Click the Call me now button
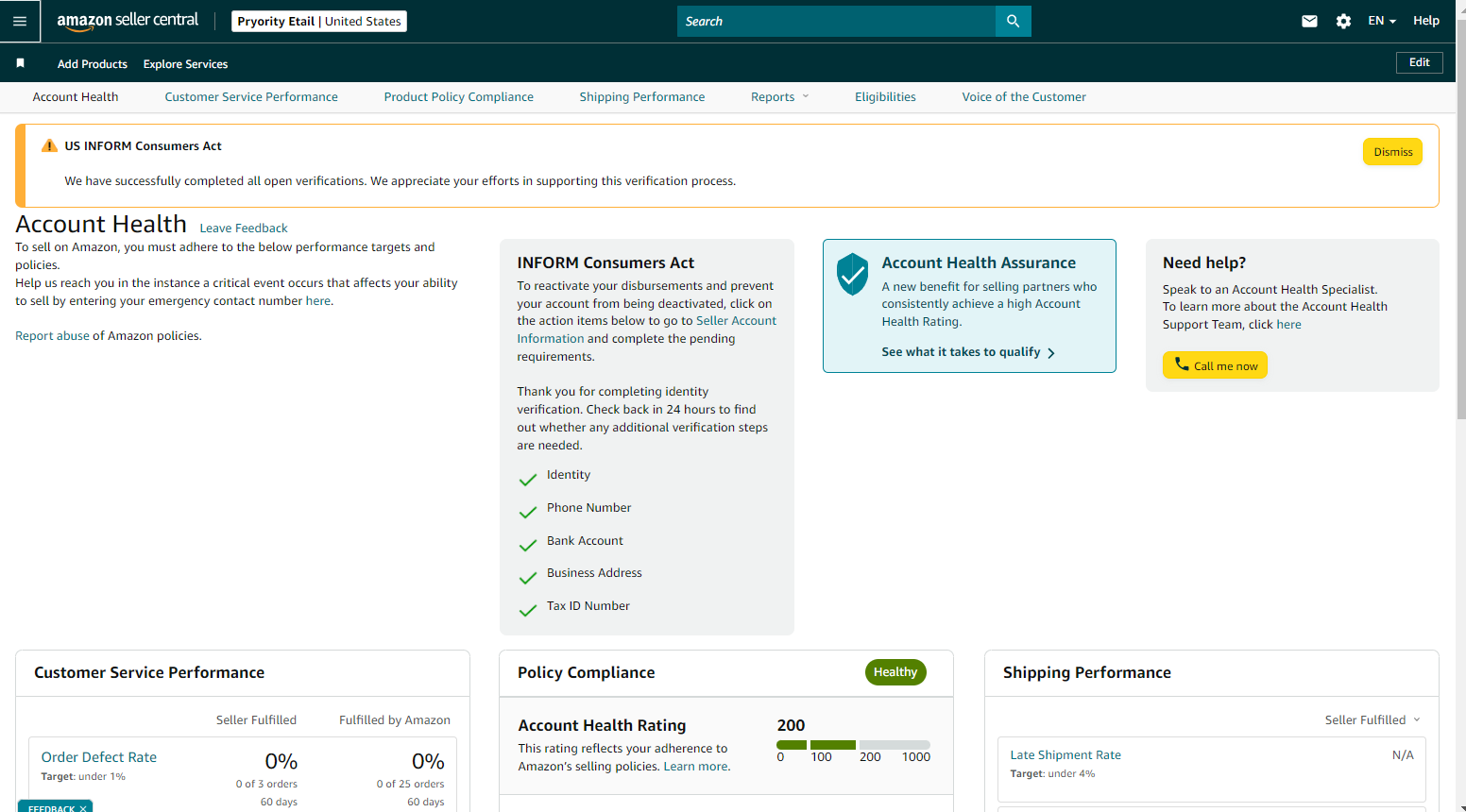 [1215, 365]
